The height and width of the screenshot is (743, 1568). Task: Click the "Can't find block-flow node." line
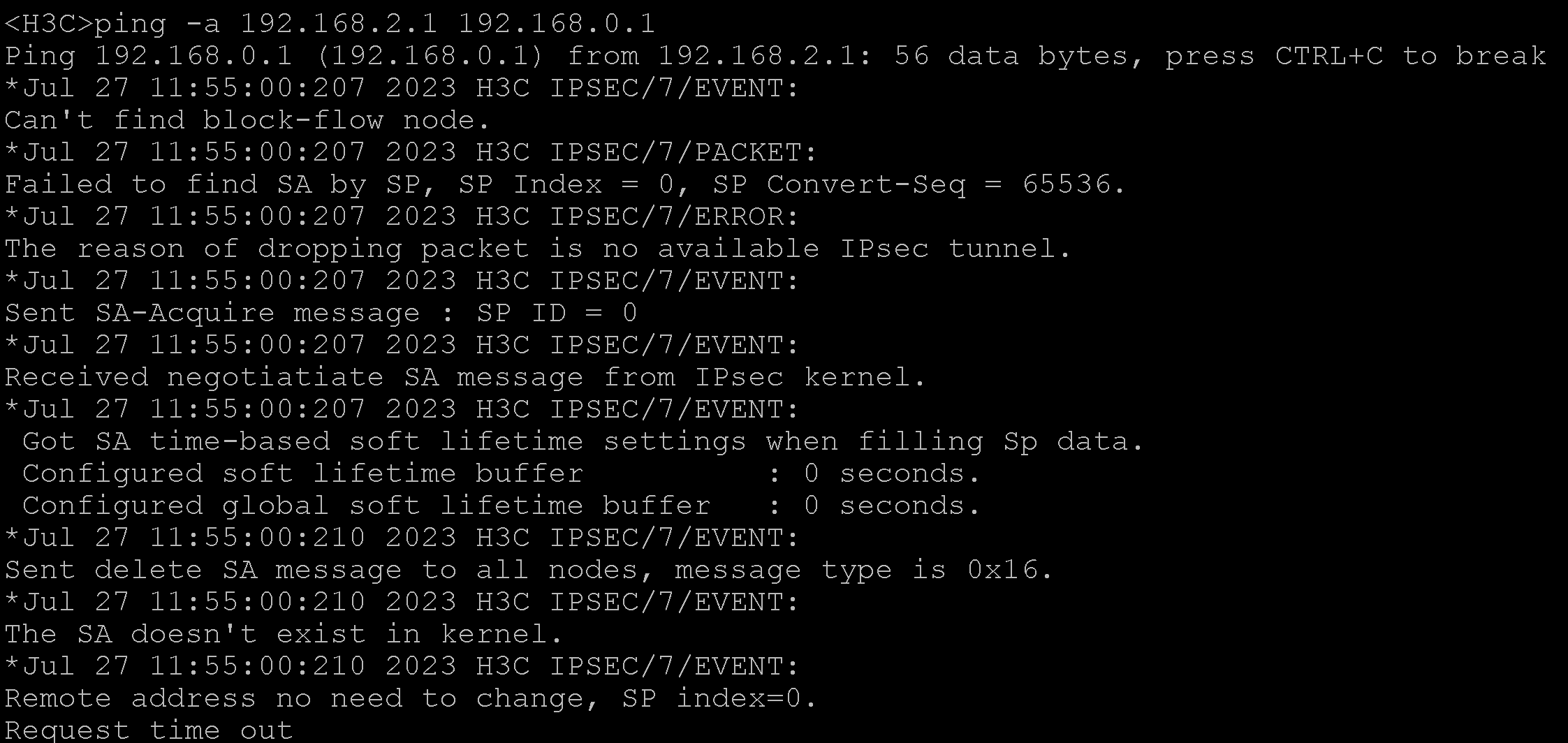[248, 121]
